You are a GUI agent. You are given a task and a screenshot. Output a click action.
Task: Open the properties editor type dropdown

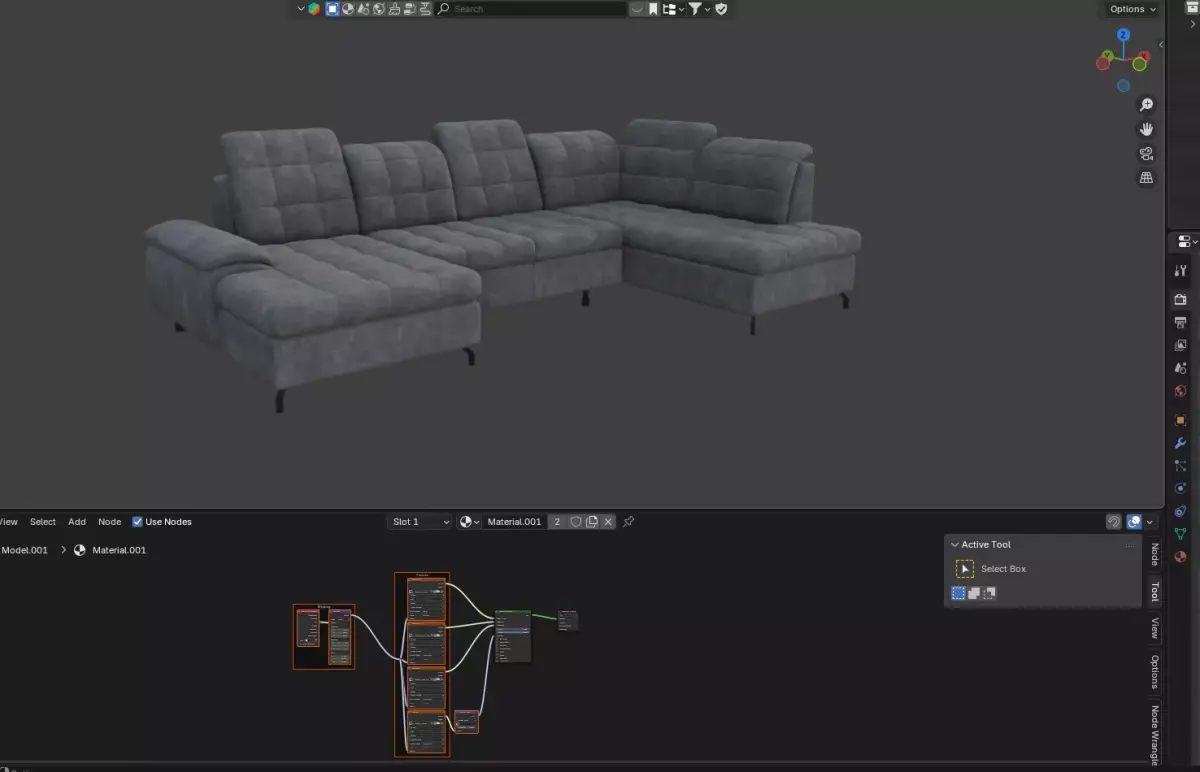(x=1187, y=242)
